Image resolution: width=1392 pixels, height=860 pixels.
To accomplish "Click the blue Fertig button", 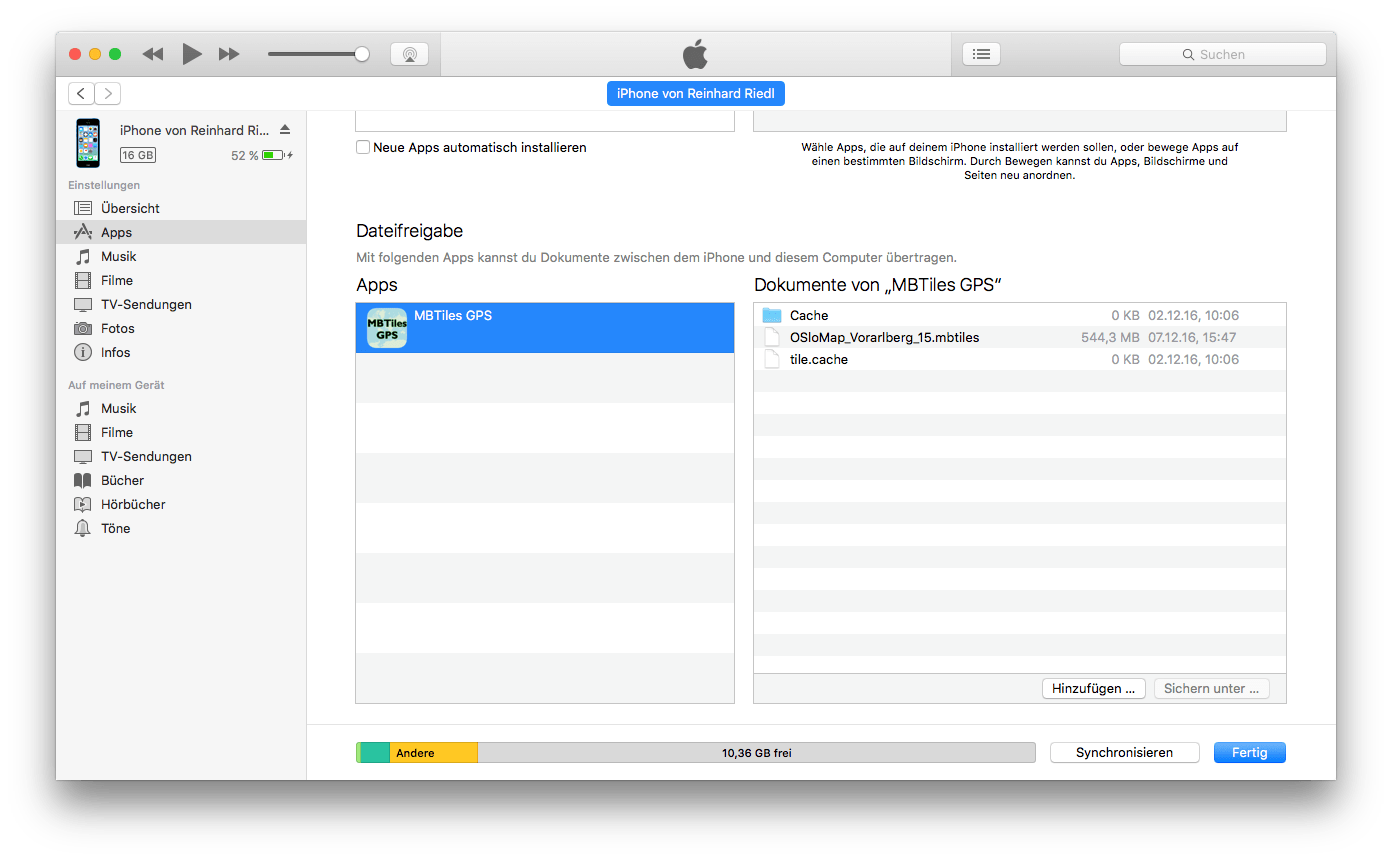I will 1249,752.
